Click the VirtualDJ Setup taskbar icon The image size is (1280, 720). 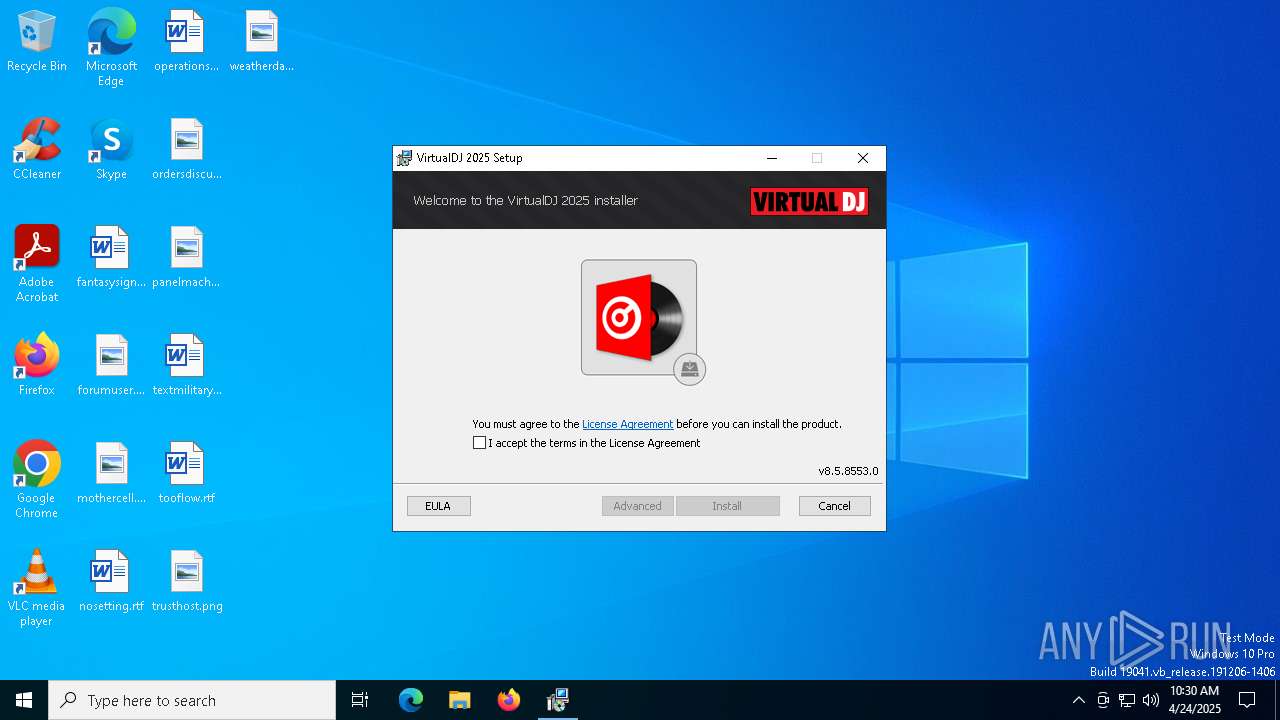tap(558, 700)
